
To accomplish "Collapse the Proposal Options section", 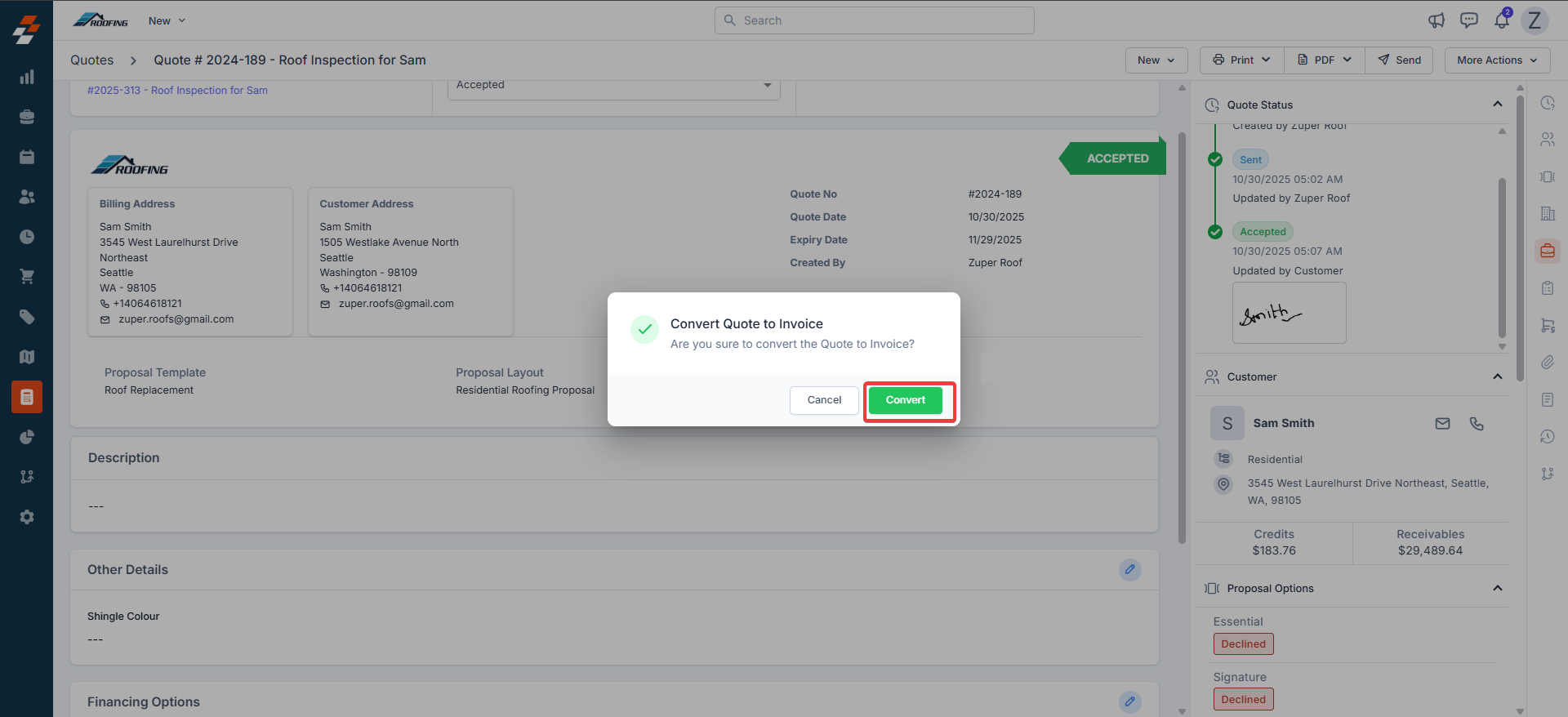I will coord(1497,588).
